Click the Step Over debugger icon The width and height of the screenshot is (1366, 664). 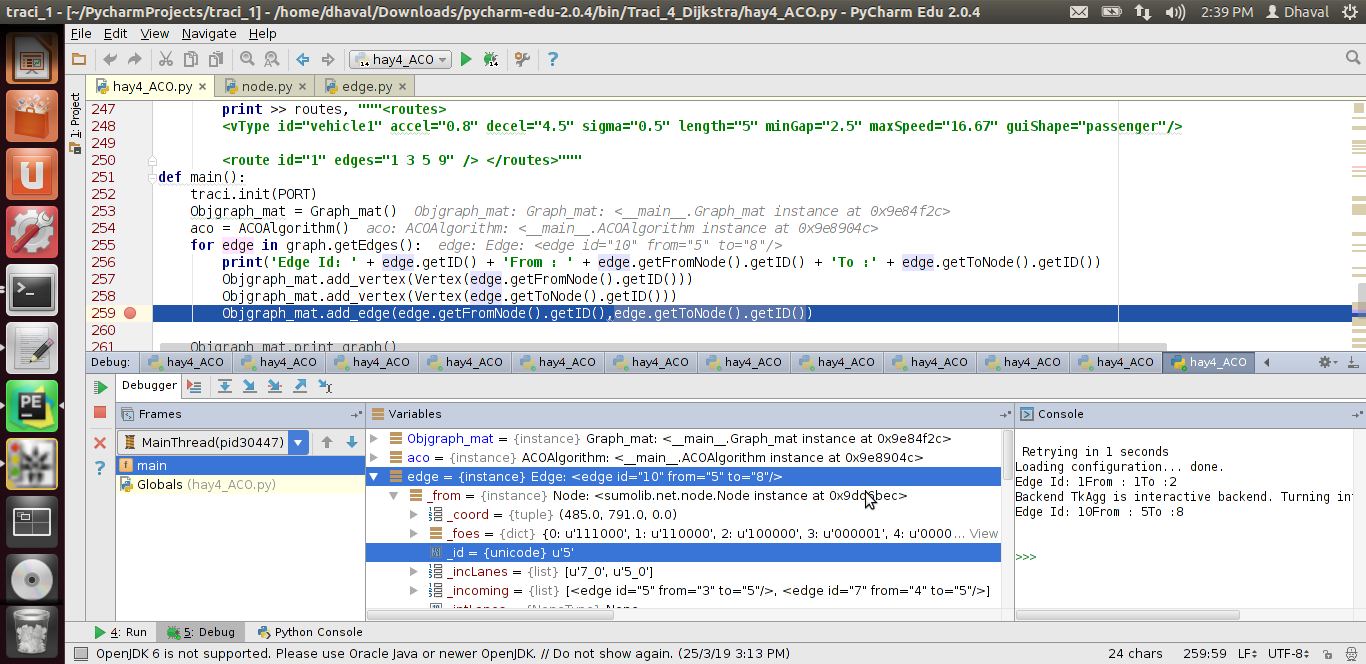tap(225, 386)
